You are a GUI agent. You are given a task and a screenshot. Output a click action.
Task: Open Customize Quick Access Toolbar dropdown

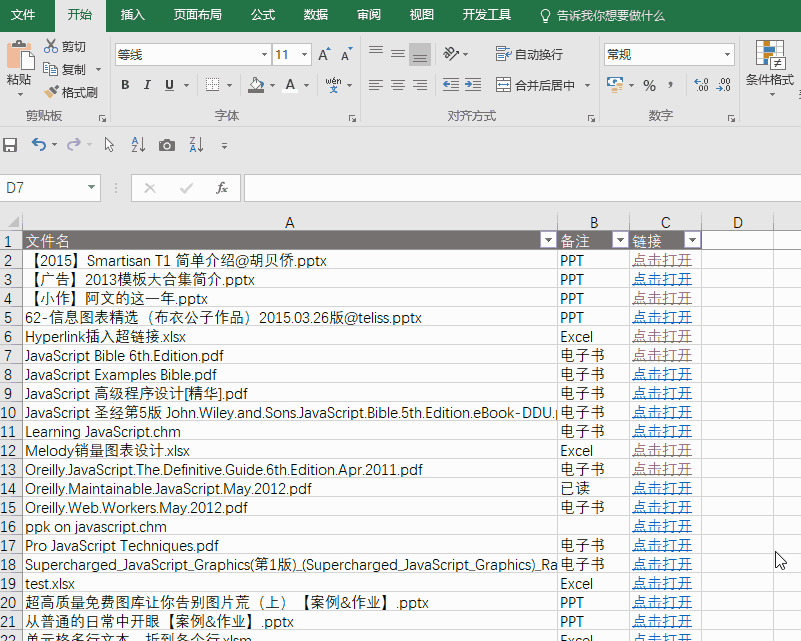(224, 146)
